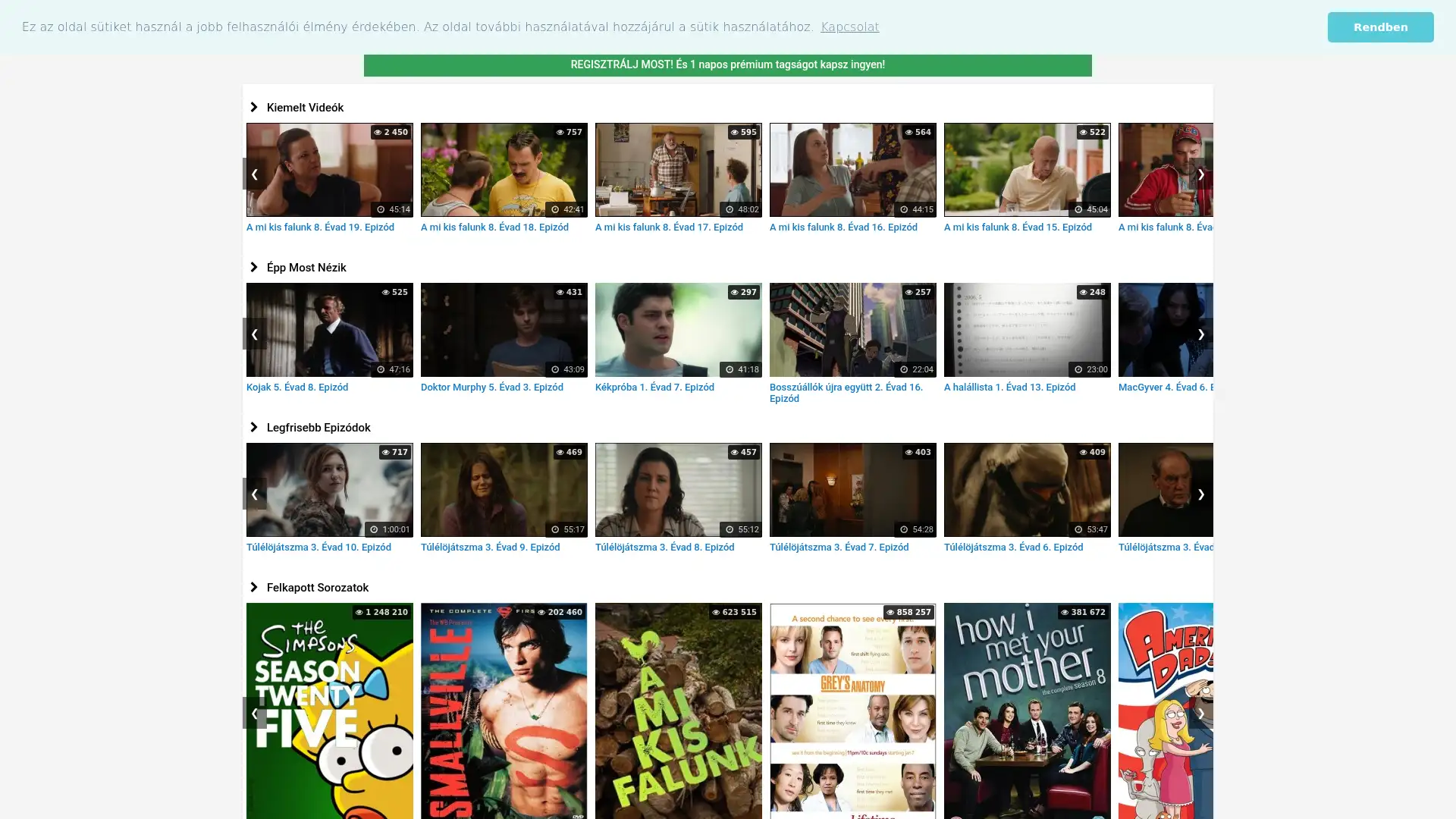Screen dimensions: 1456x819
Task: Accept cookies with Rendben button
Action: [1379, 27]
